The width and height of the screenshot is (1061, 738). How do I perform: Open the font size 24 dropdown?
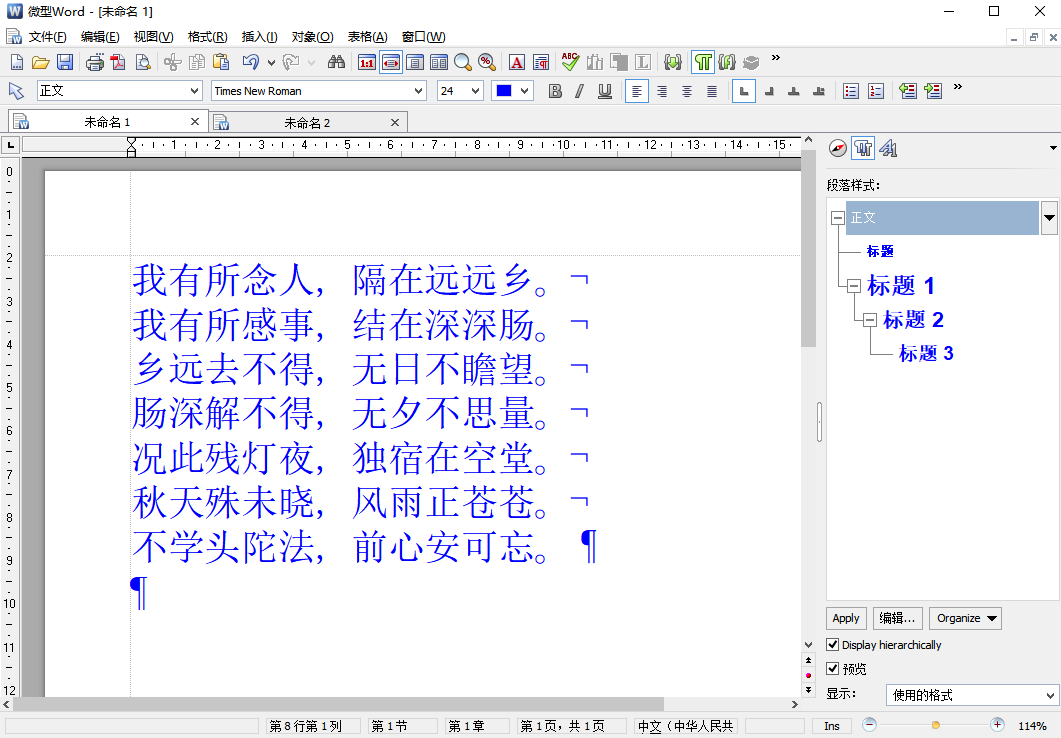tap(475, 91)
